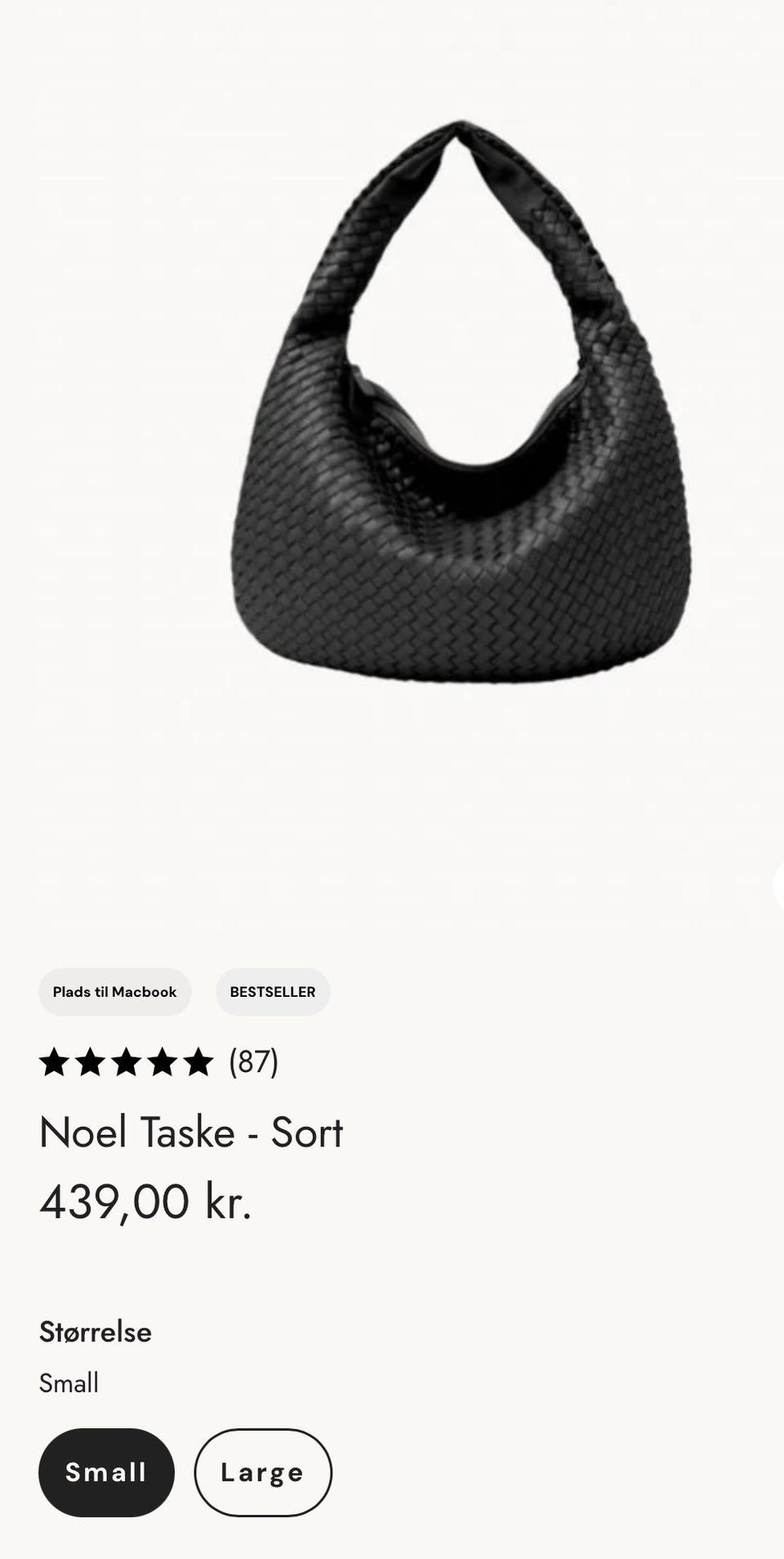Open the black woven bag product image
Screen dimensions: 784x1559
[461, 402]
